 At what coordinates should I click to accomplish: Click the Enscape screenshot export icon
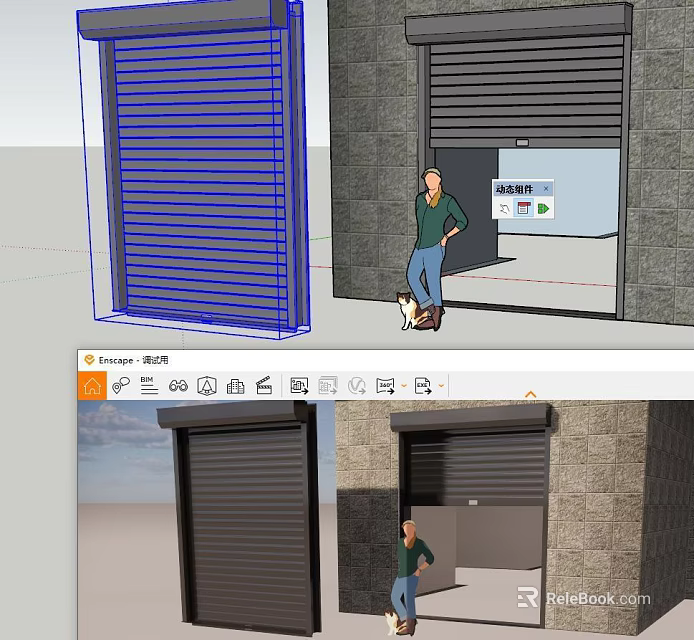[299, 386]
